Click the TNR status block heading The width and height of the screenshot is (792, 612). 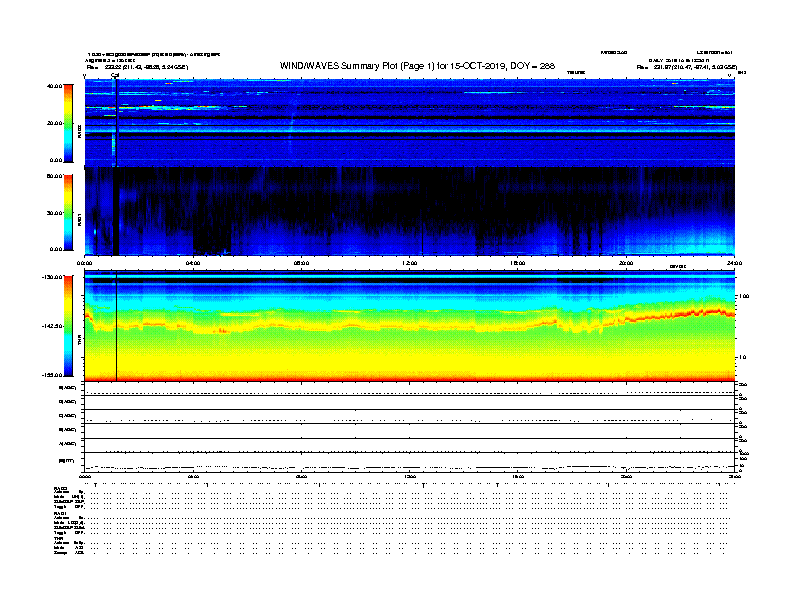[58, 539]
